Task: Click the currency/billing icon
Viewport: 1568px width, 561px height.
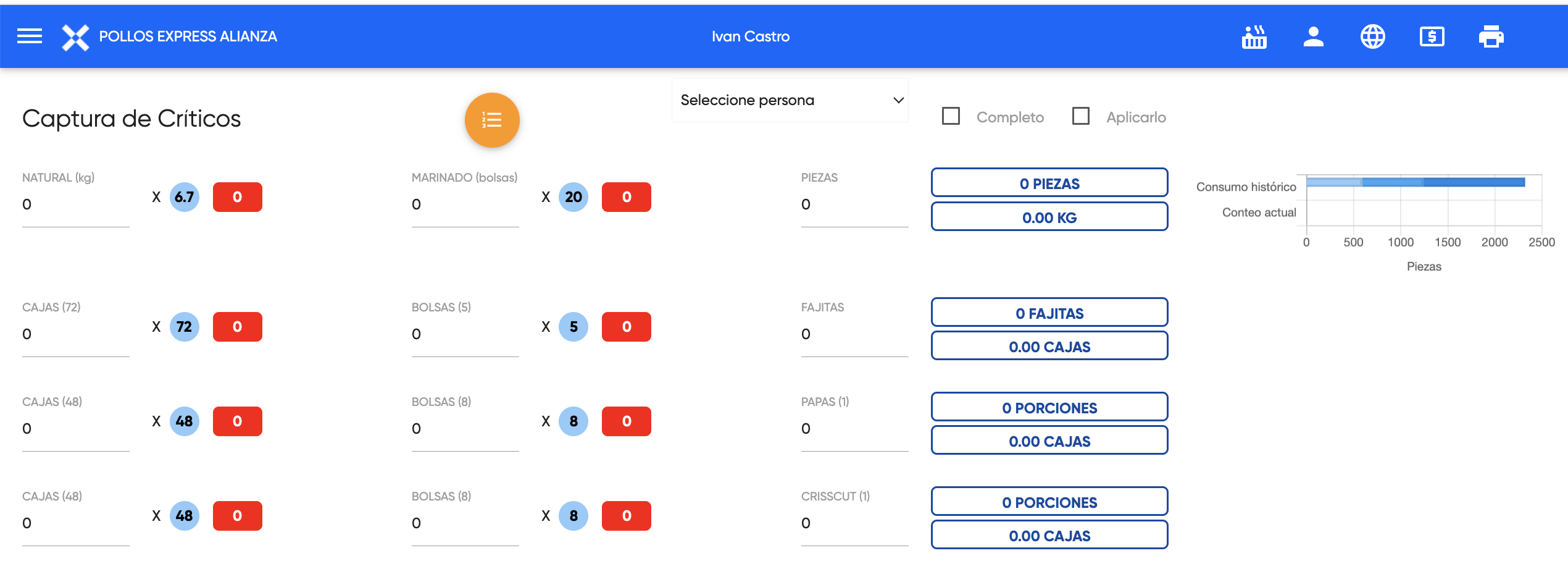Action: pyautogui.click(x=1432, y=37)
